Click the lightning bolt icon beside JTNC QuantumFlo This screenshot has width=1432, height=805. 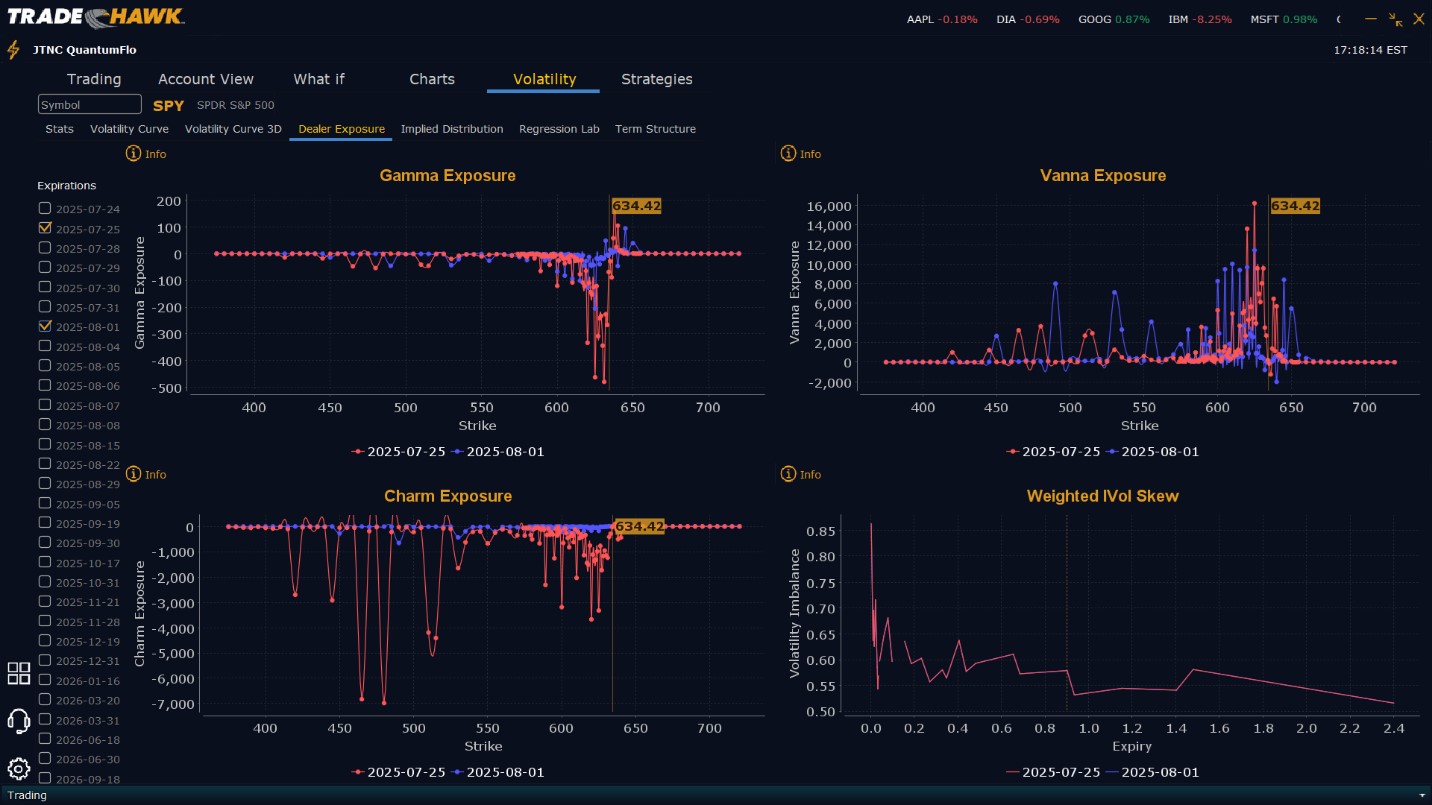[13, 50]
